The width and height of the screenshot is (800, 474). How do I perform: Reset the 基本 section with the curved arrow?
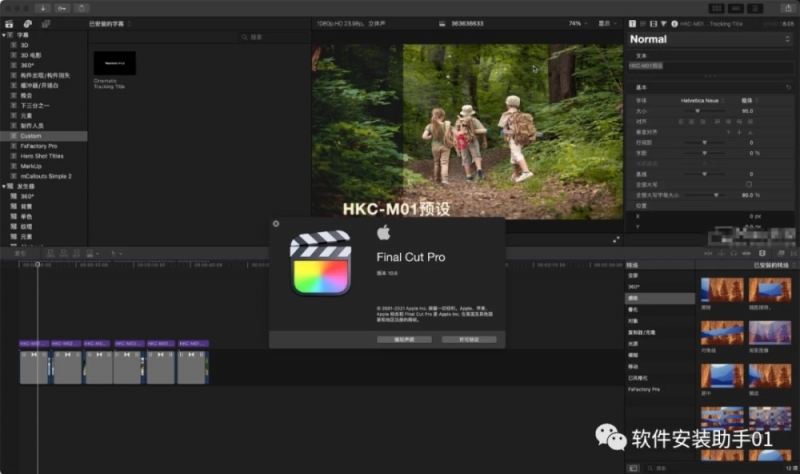coord(788,88)
